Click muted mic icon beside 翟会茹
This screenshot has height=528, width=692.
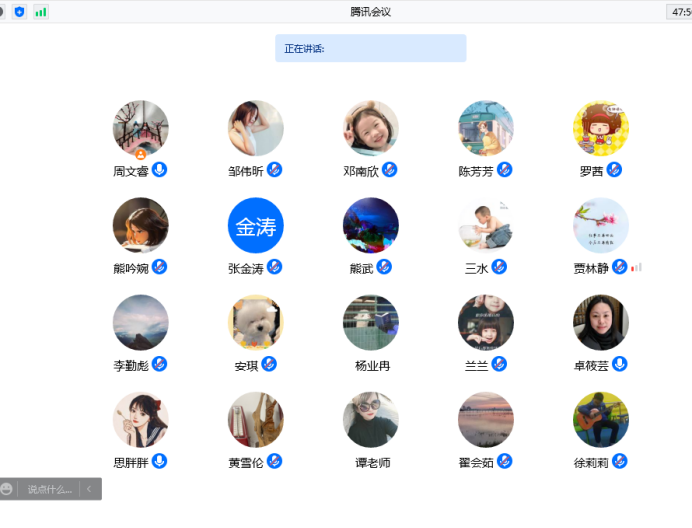tap(504, 461)
